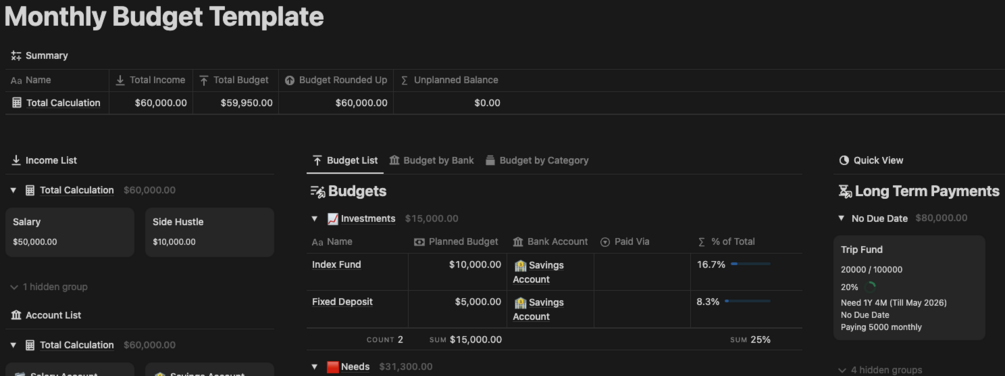The width and height of the screenshot is (1005, 376).
Task: Click bank emoji in Fixed Deposit row
Action: pyautogui.click(x=520, y=302)
